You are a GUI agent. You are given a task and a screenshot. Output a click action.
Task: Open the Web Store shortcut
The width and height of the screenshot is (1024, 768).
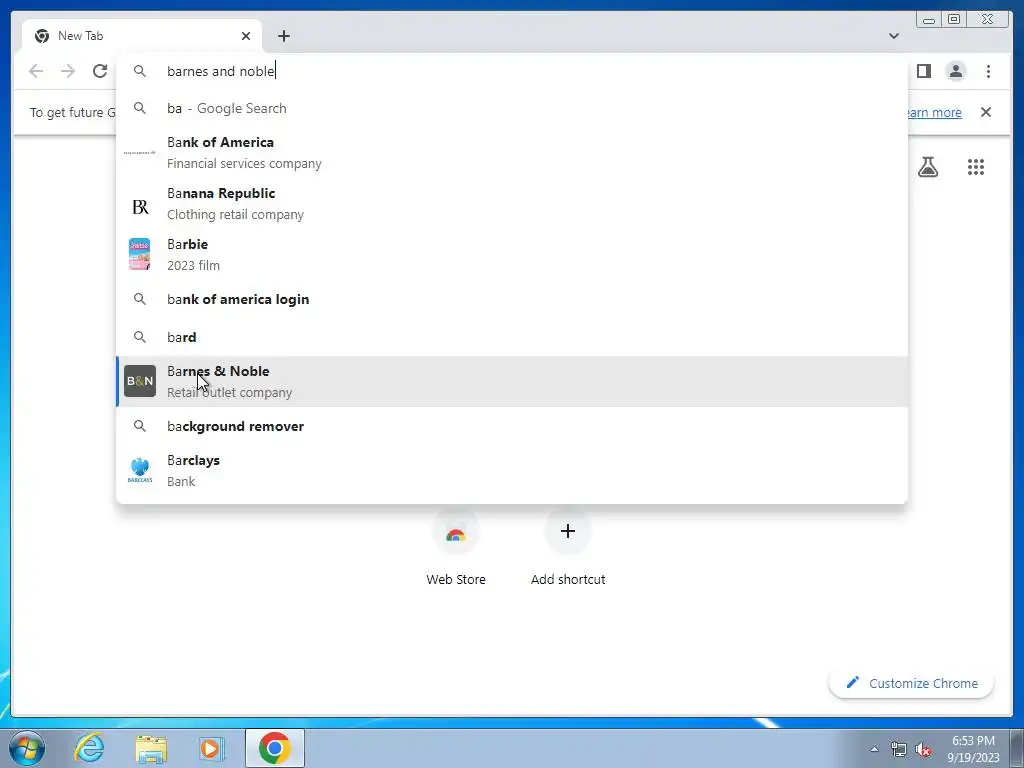(456, 549)
